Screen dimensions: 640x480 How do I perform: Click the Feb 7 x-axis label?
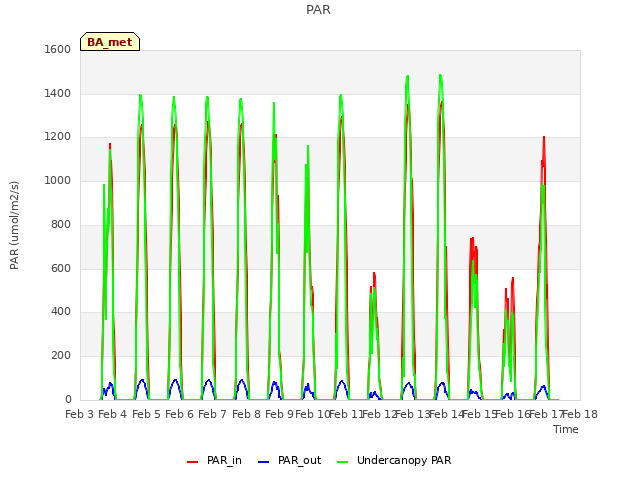(212, 414)
